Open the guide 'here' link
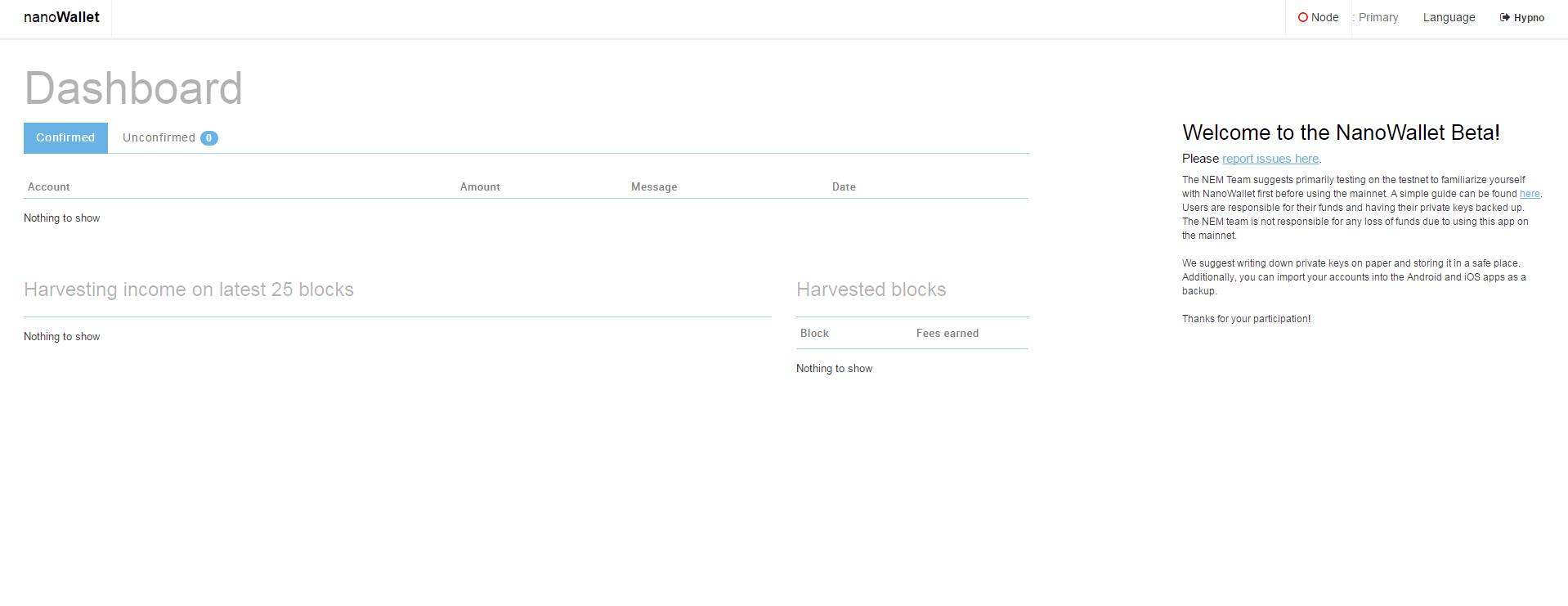The width and height of the screenshot is (1568, 606). pyautogui.click(x=1530, y=194)
